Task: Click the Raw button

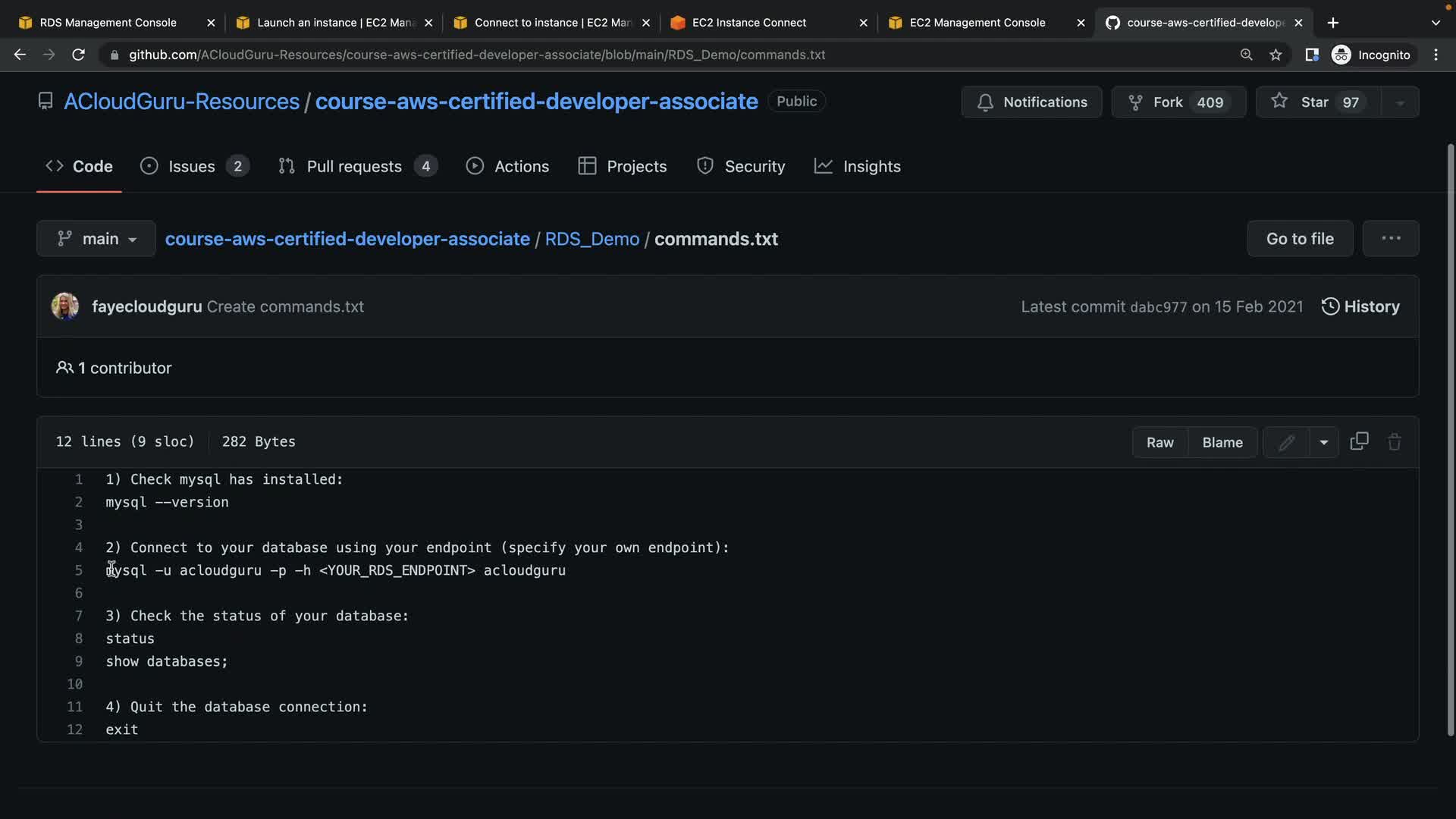Action: pos(1159,442)
